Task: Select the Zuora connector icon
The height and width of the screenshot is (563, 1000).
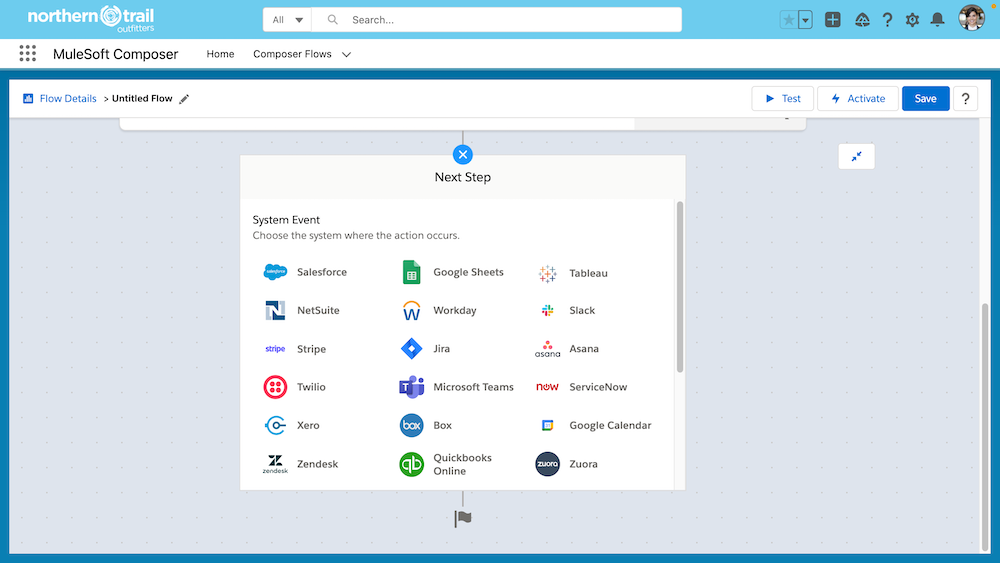Action: click(547, 464)
